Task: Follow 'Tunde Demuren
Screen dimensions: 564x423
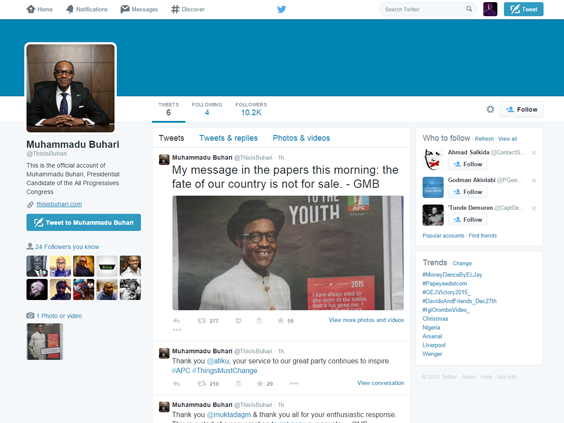Action: (x=468, y=219)
